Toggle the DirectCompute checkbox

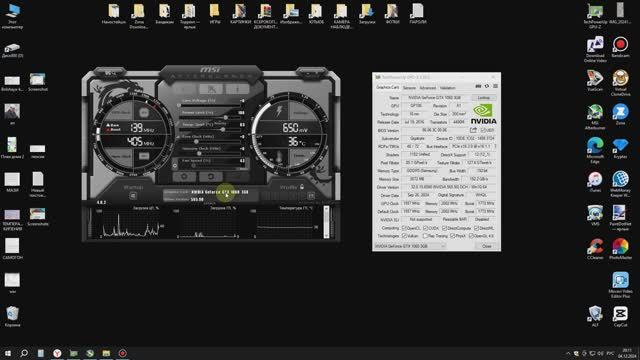pos(444,228)
